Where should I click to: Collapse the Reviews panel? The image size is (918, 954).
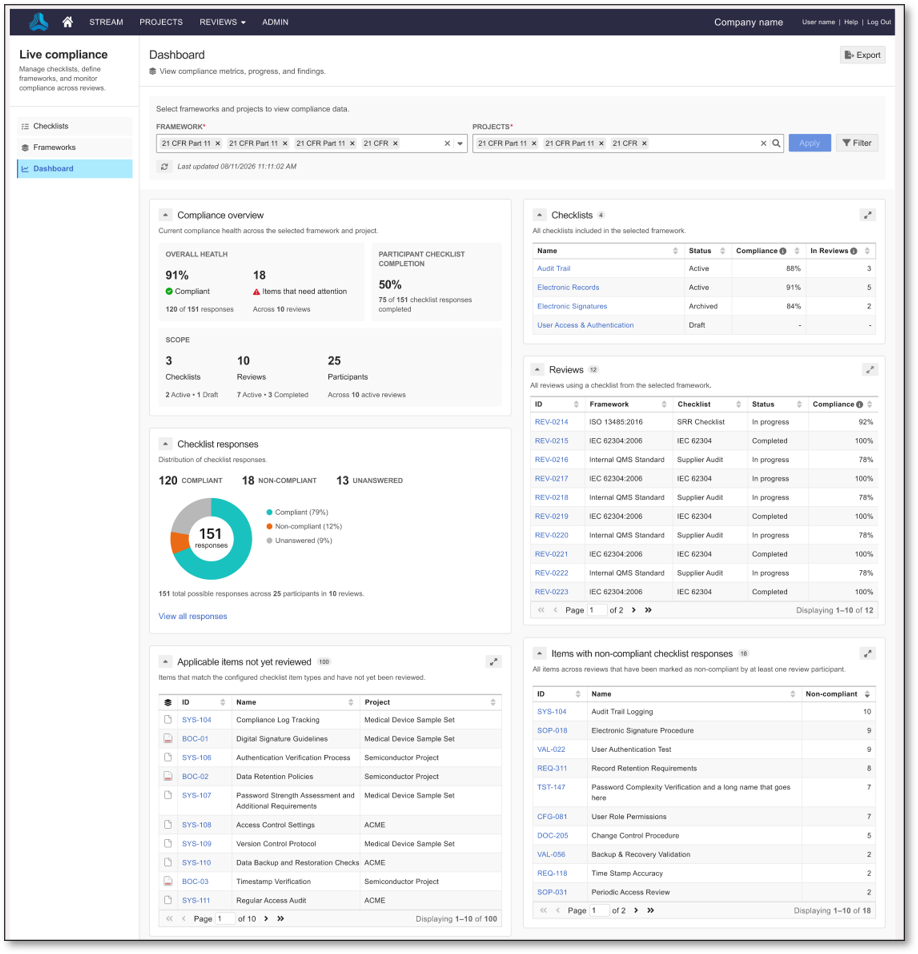(537, 369)
